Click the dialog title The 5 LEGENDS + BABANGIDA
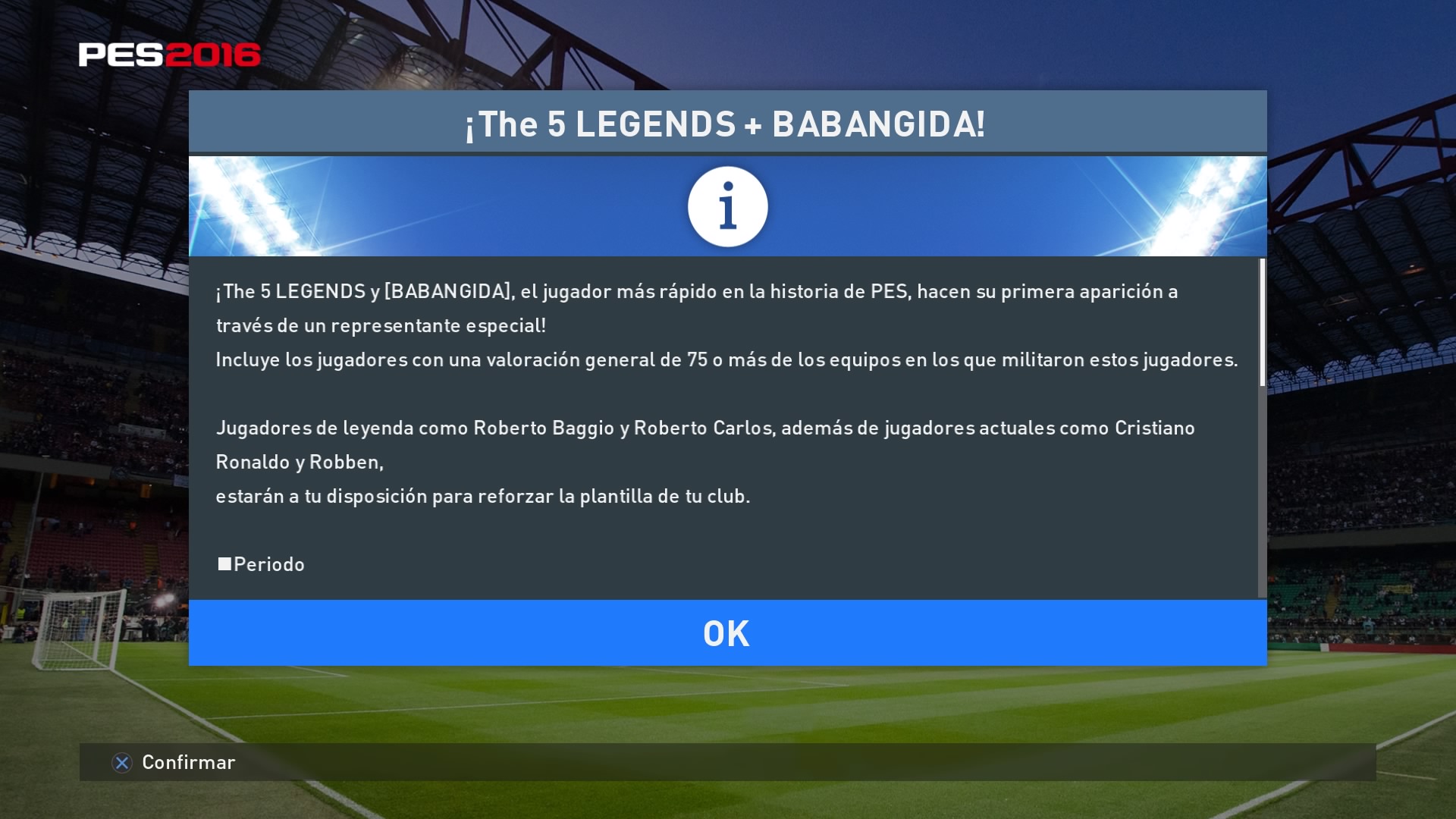This screenshot has height=819, width=1456. click(725, 124)
